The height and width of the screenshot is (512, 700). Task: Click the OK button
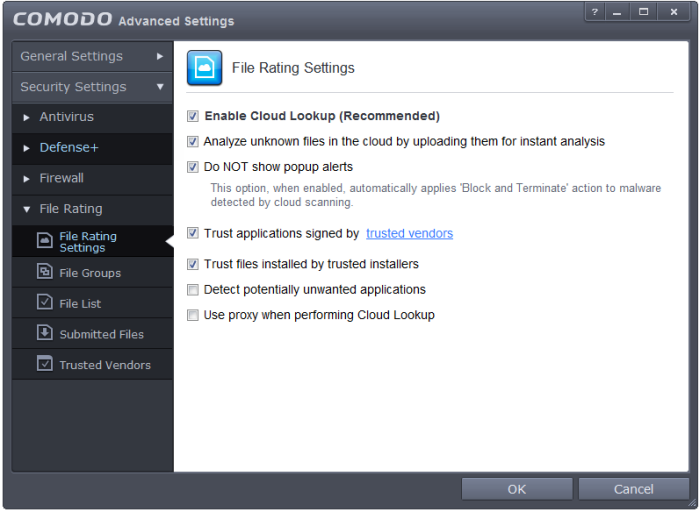click(517, 489)
